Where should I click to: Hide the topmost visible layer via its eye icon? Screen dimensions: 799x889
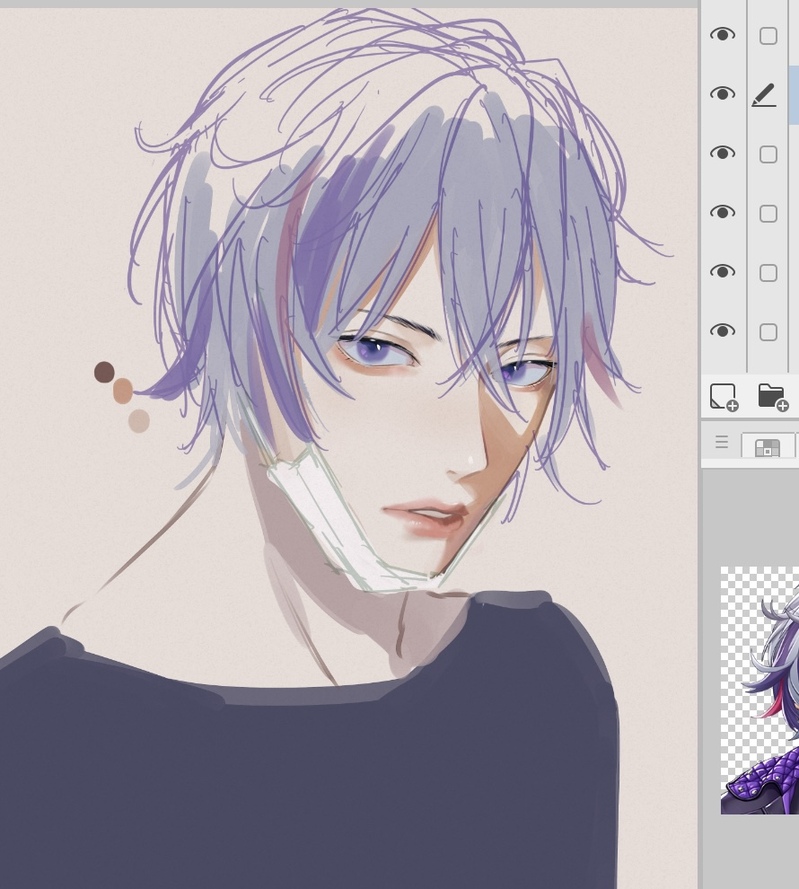point(722,35)
